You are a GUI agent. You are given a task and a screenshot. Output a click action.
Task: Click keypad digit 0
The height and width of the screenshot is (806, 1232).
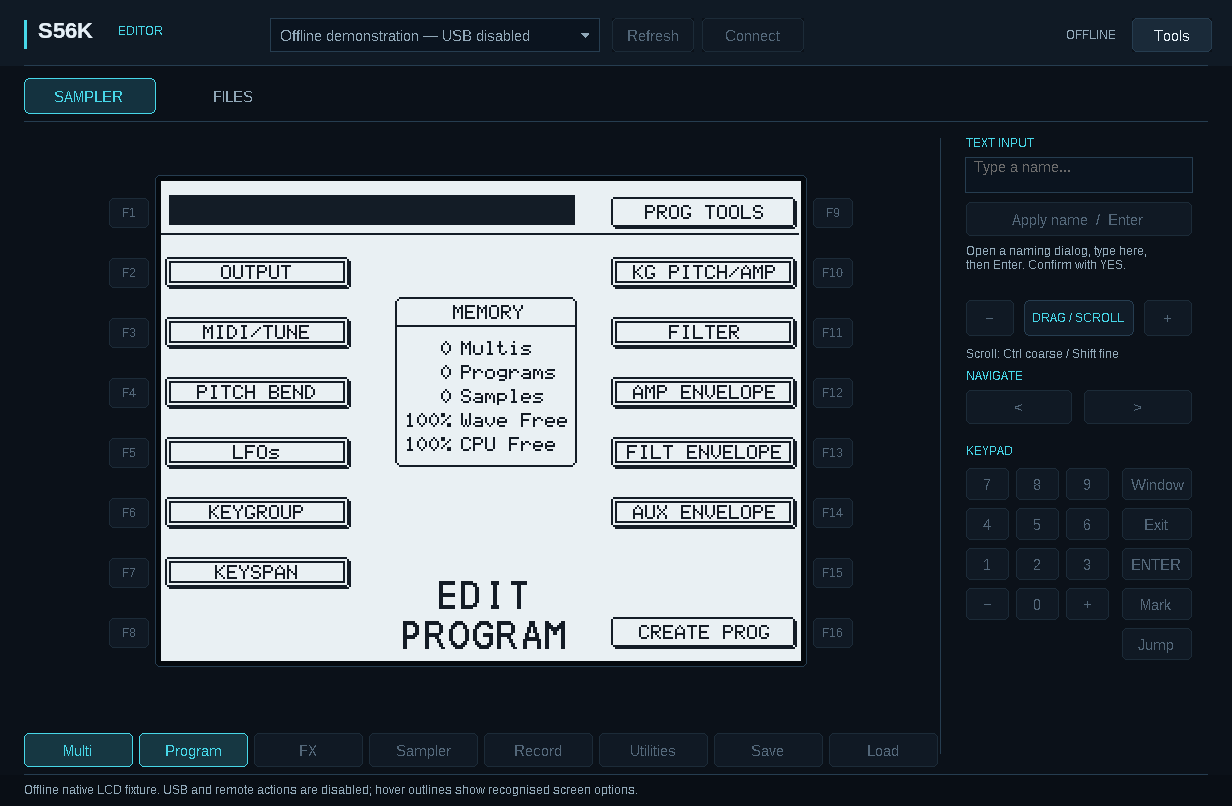[1037, 604]
